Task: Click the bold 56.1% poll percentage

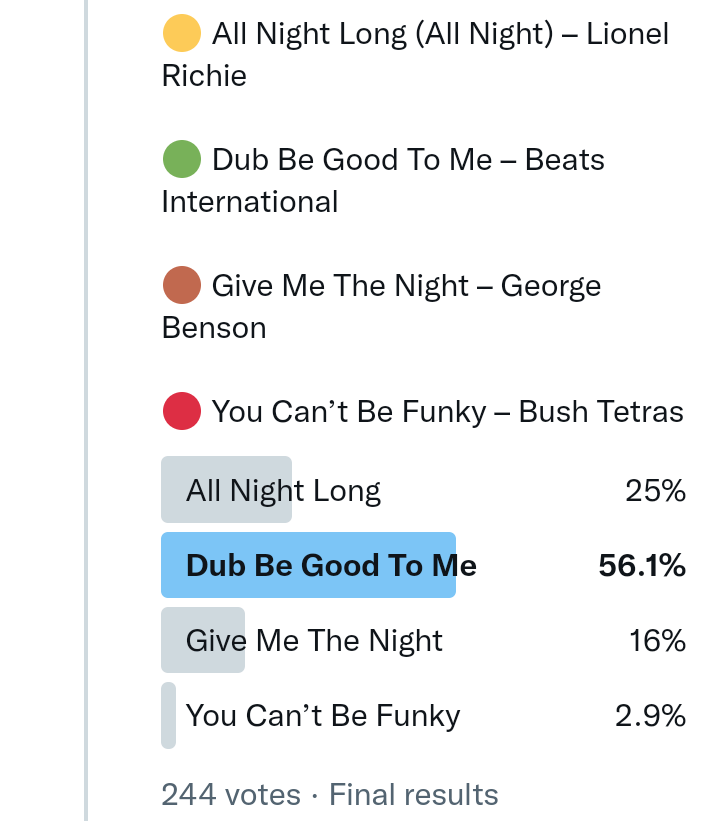Action: (x=642, y=566)
